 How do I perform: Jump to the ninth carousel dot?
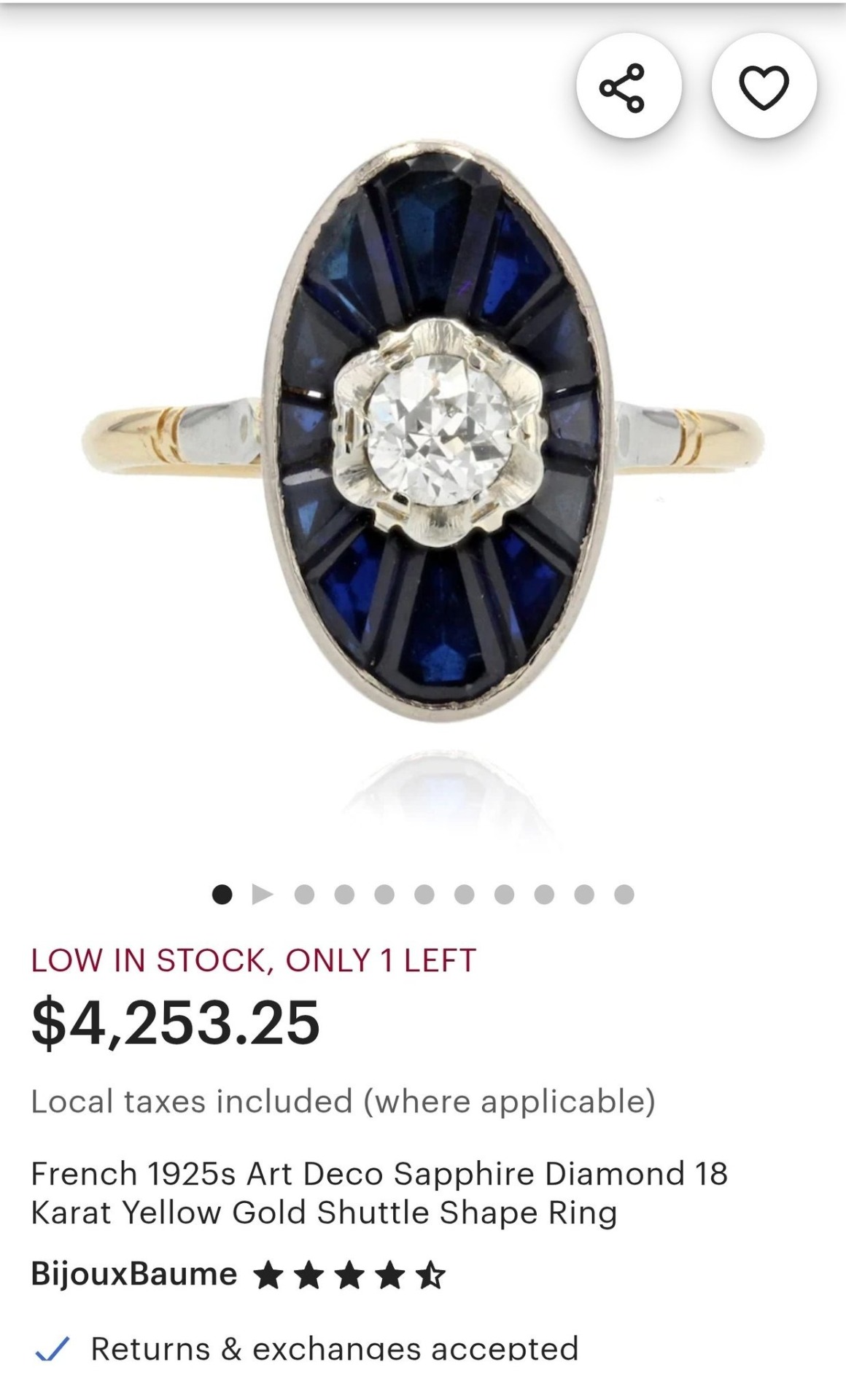tap(544, 894)
